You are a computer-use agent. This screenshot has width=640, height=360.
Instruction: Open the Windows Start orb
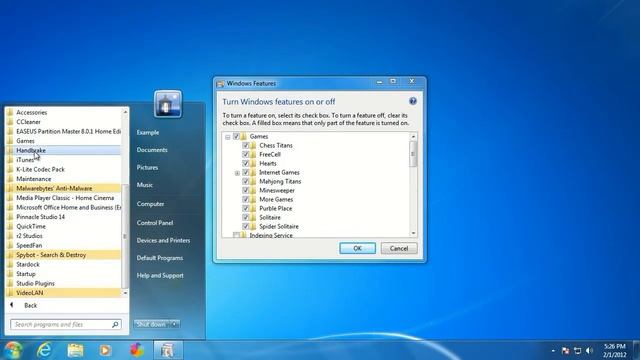coord(13,350)
